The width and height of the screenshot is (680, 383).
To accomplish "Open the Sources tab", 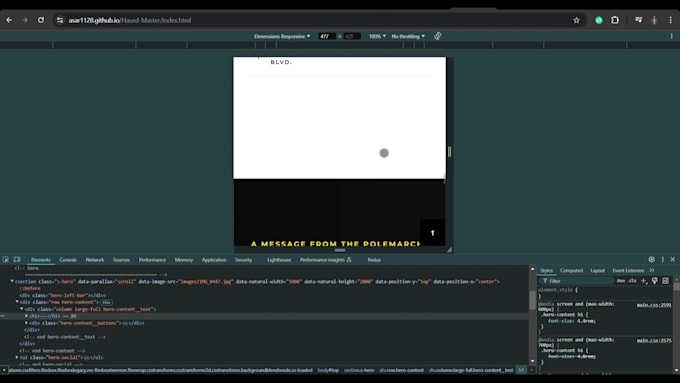I will point(121,260).
